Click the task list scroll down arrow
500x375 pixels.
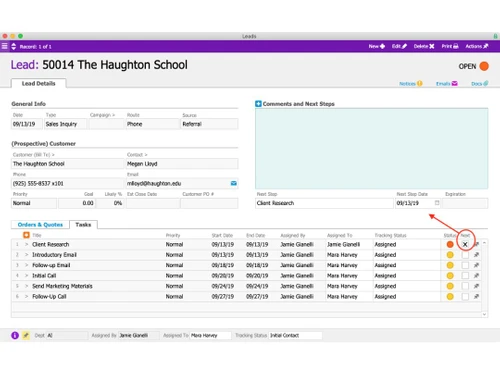click(x=484, y=314)
